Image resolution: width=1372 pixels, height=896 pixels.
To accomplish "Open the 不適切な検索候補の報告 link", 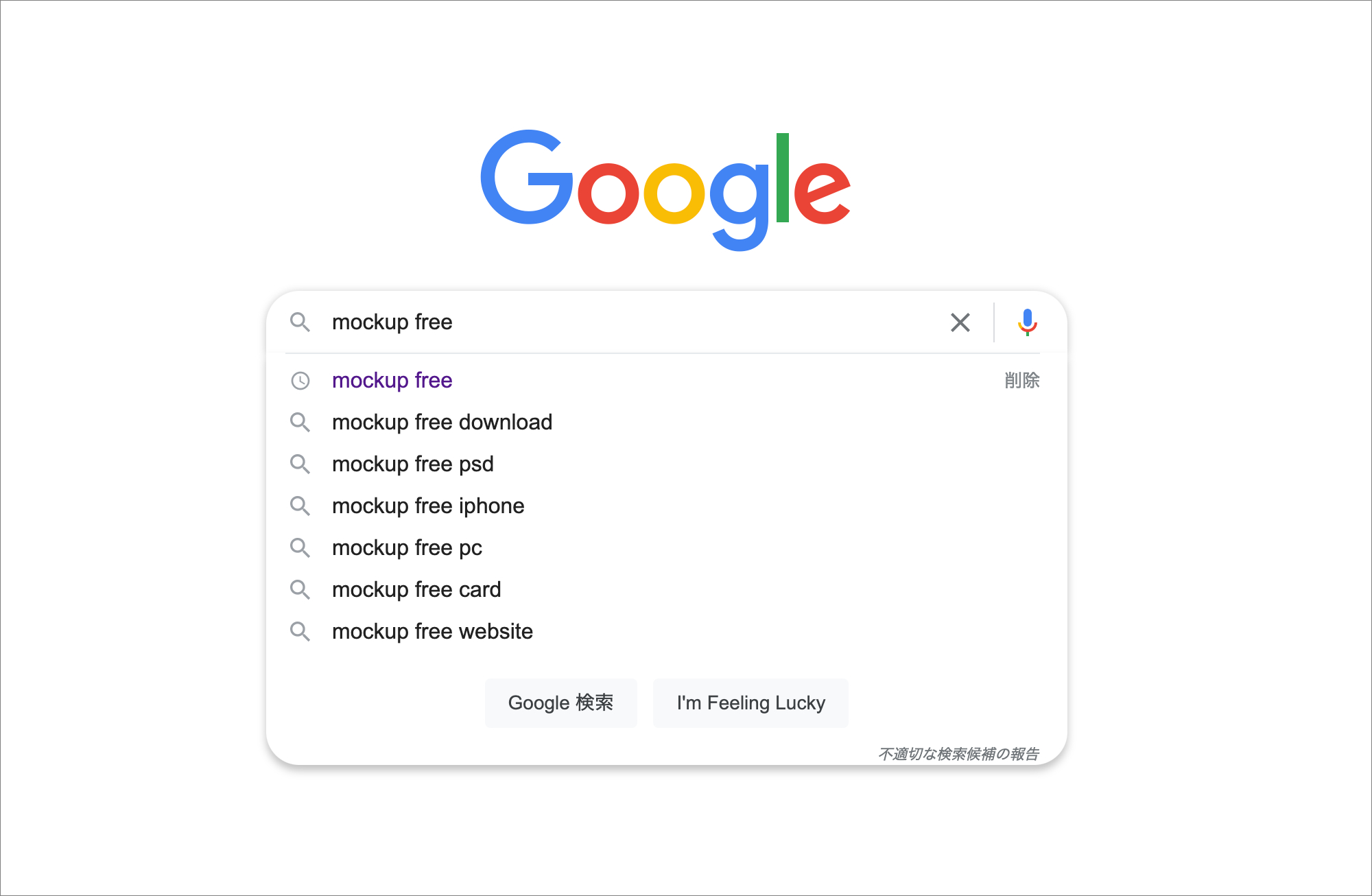I will click(x=958, y=754).
